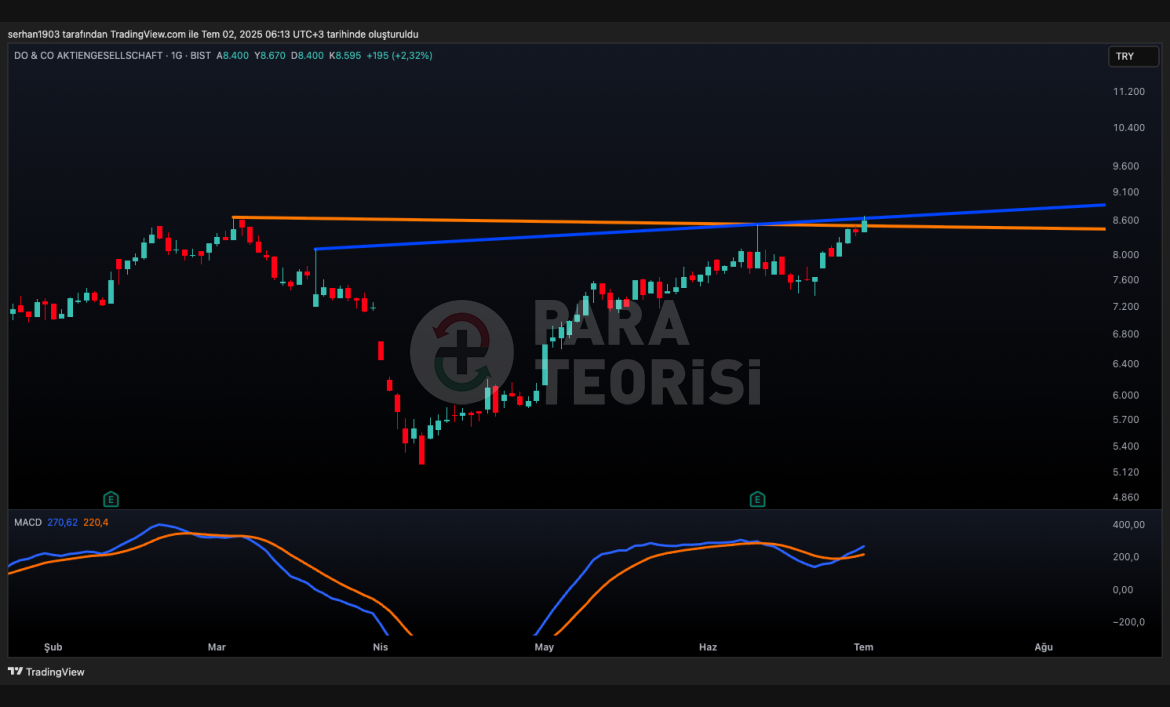This screenshot has width=1170, height=707.
Task: Click the Tem month label
Action: click(863, 647)
